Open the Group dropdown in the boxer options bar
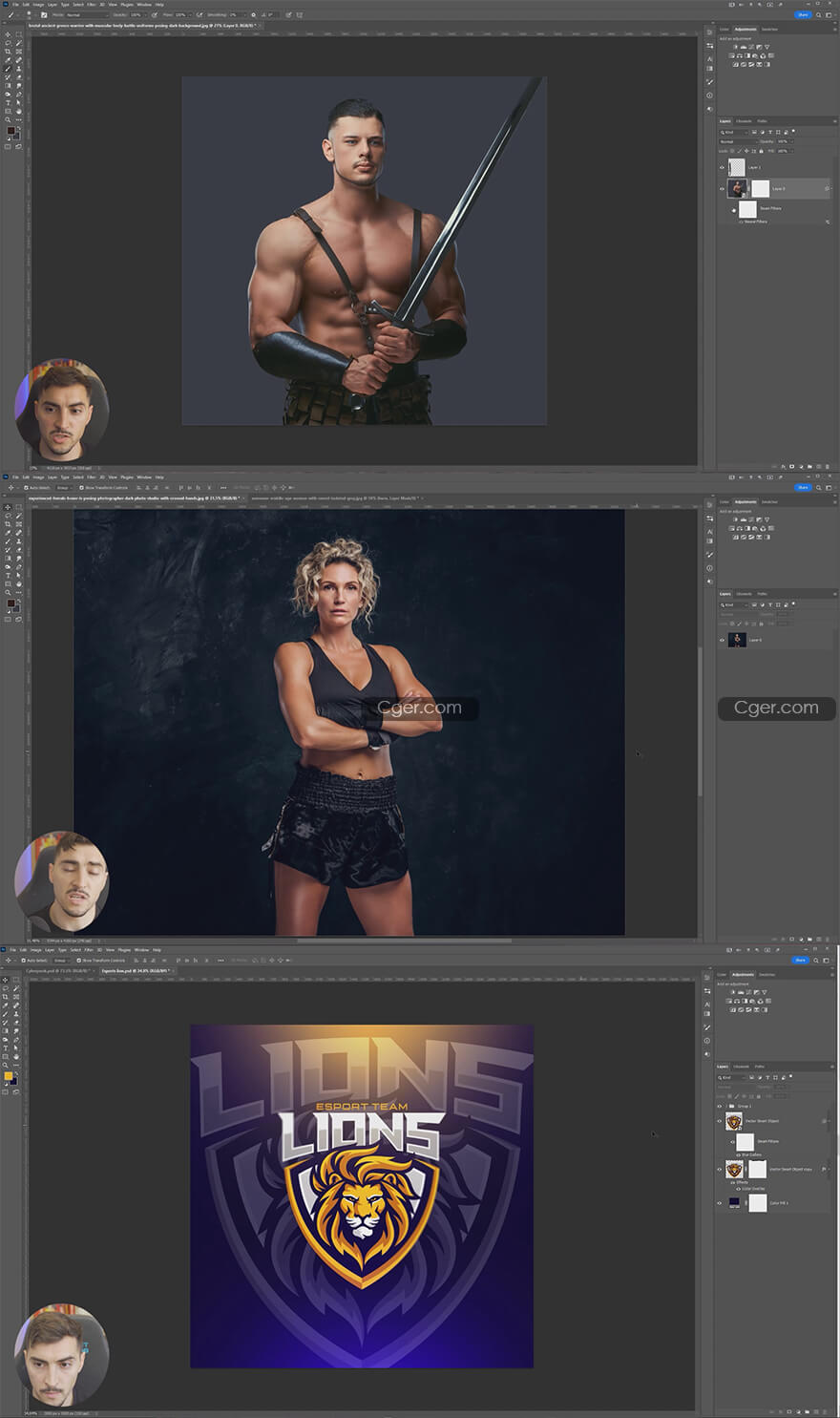The image size is (840, 1418). click(x=63, y=487)
